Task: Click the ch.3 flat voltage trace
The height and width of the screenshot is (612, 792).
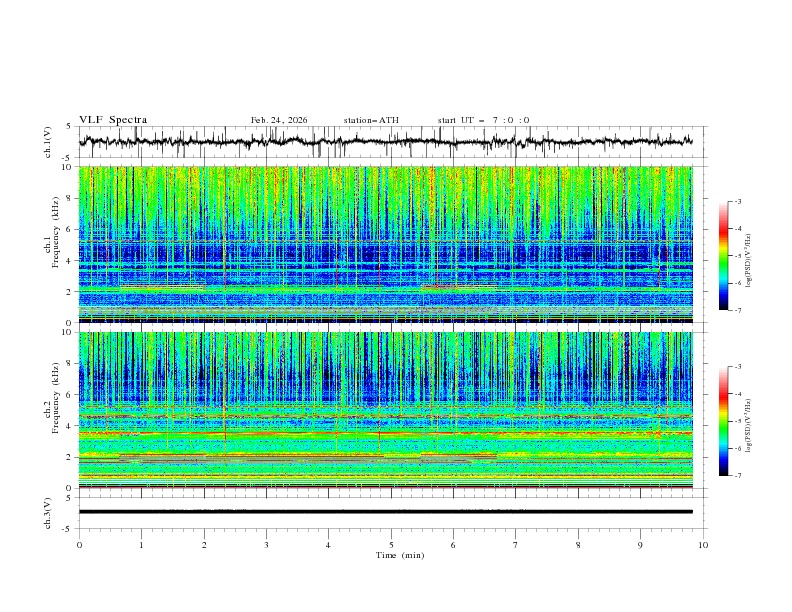Action: point(386,512)
